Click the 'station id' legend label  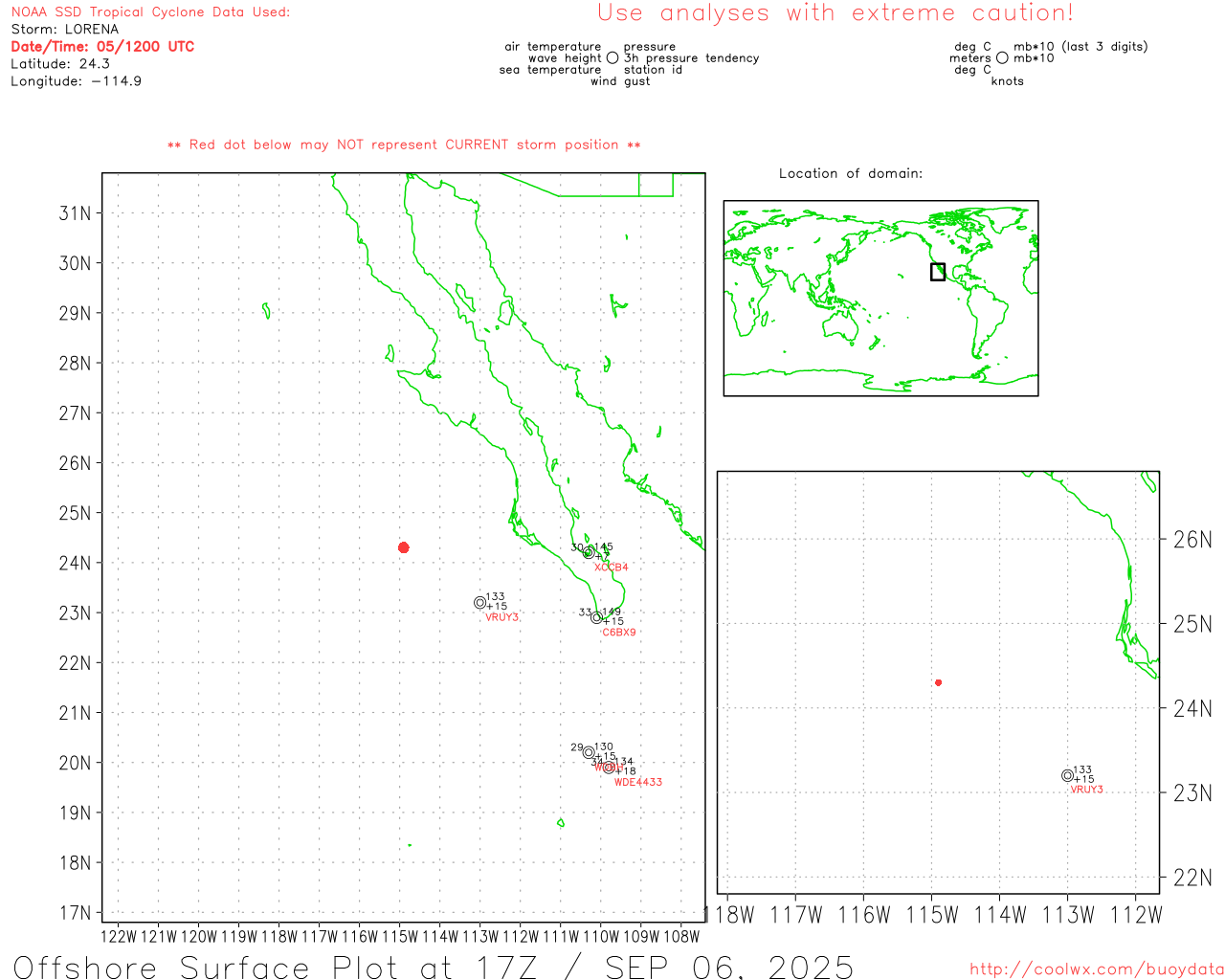[653, 70]
